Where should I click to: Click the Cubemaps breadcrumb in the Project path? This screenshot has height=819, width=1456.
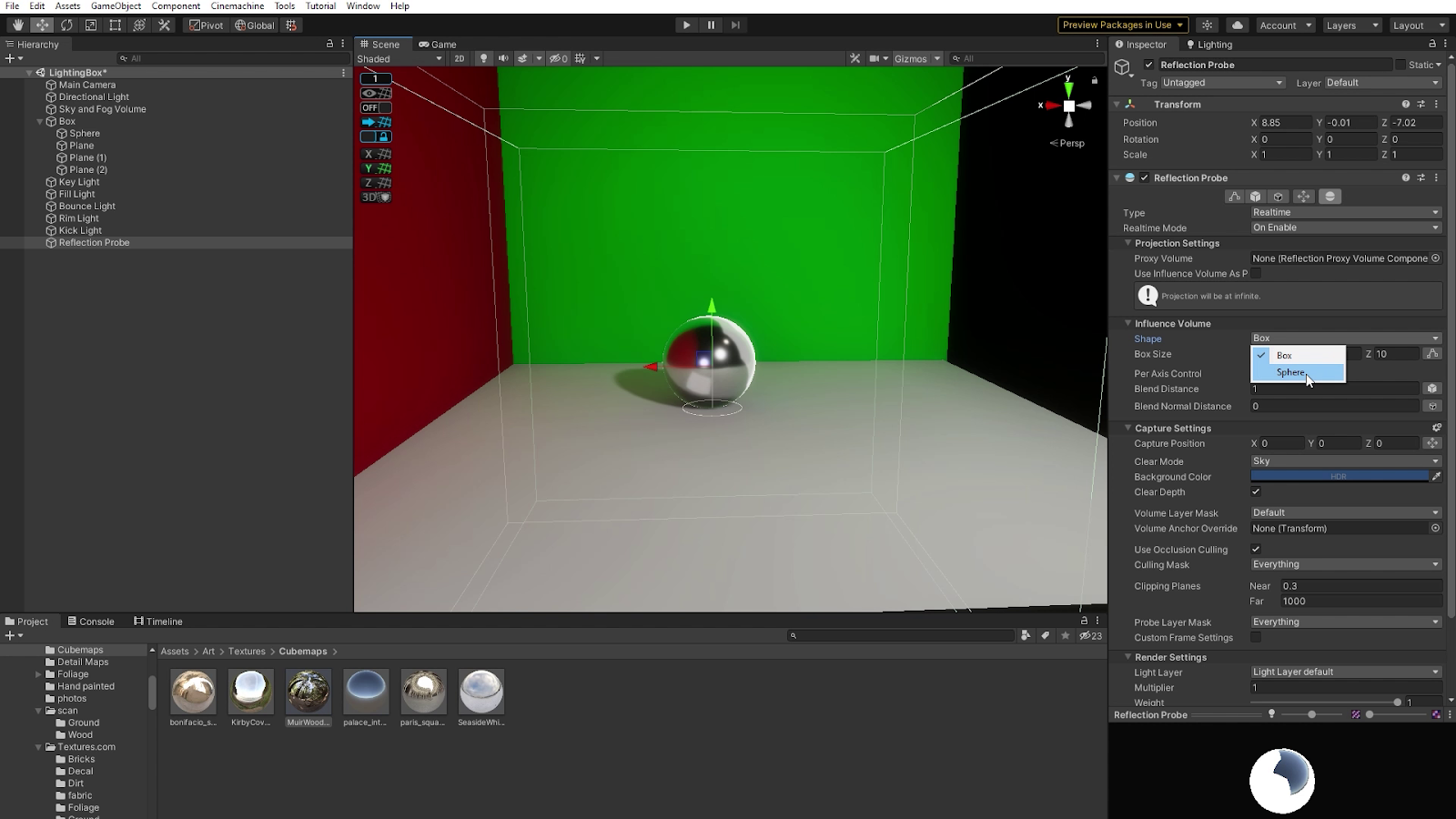pyautogui.click(x=302, y=652)
